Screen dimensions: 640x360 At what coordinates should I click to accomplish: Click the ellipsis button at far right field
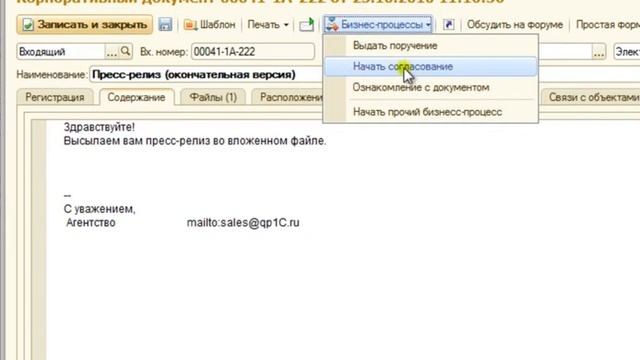(x=599, y=52)
